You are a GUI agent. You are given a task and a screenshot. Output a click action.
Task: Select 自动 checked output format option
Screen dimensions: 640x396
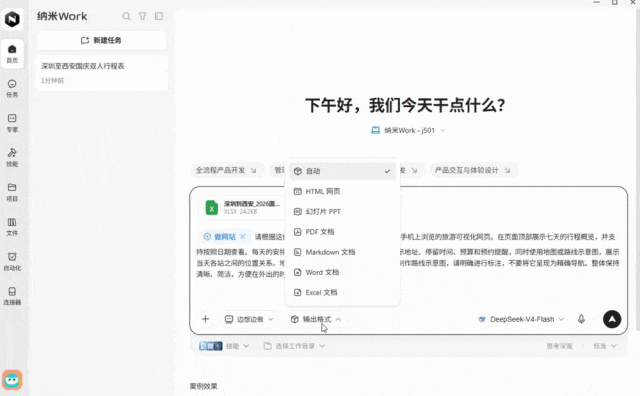point(342,171)
